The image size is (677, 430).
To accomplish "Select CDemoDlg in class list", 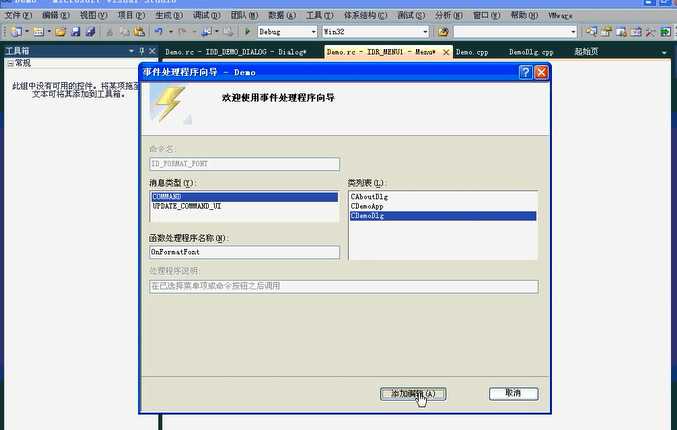I will [443, 216].
